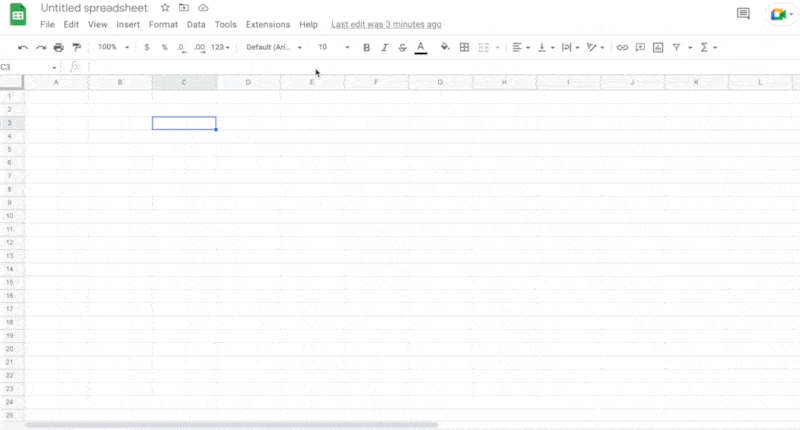Click the formula bar input
Image resolution: width=800 pixels, height=430 pixels.
point(443,67)
